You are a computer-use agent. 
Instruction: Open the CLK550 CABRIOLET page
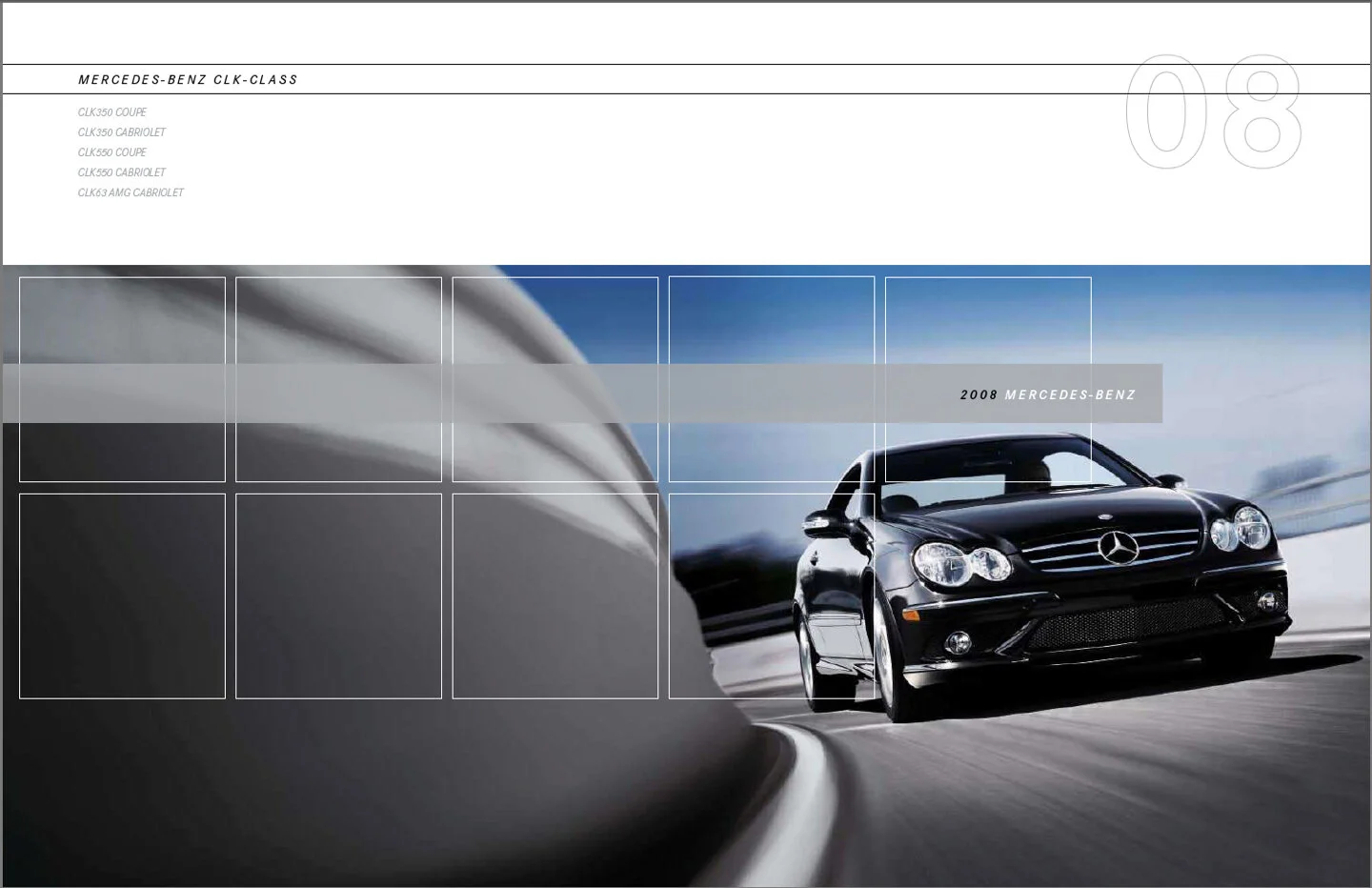coord(121,172)
